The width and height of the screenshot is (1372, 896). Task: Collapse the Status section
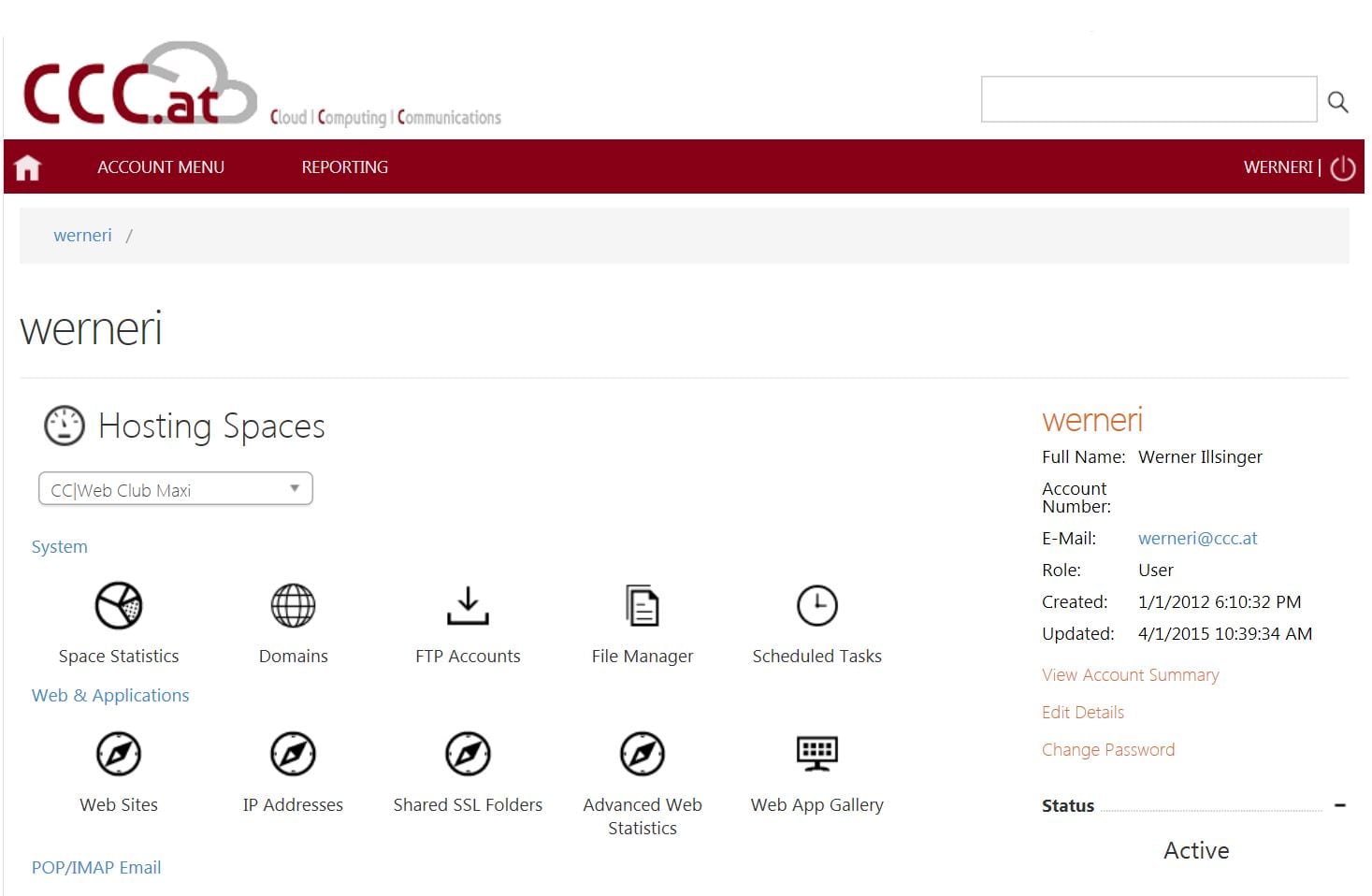tap(1340, 804)
